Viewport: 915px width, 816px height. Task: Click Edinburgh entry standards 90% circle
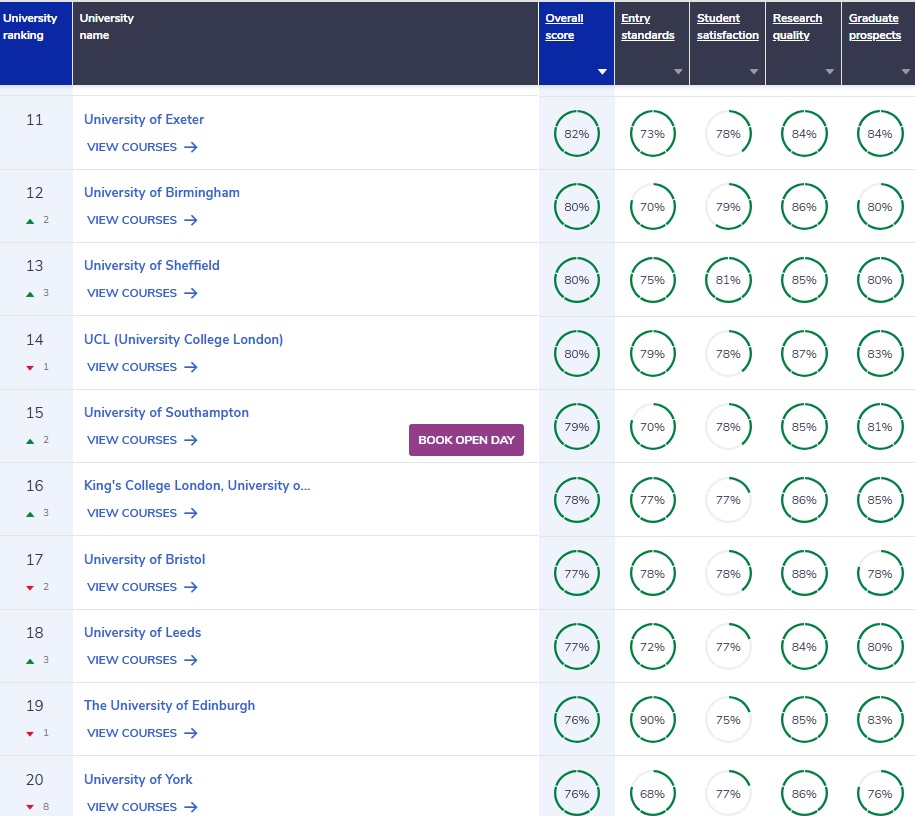point(652,720)
